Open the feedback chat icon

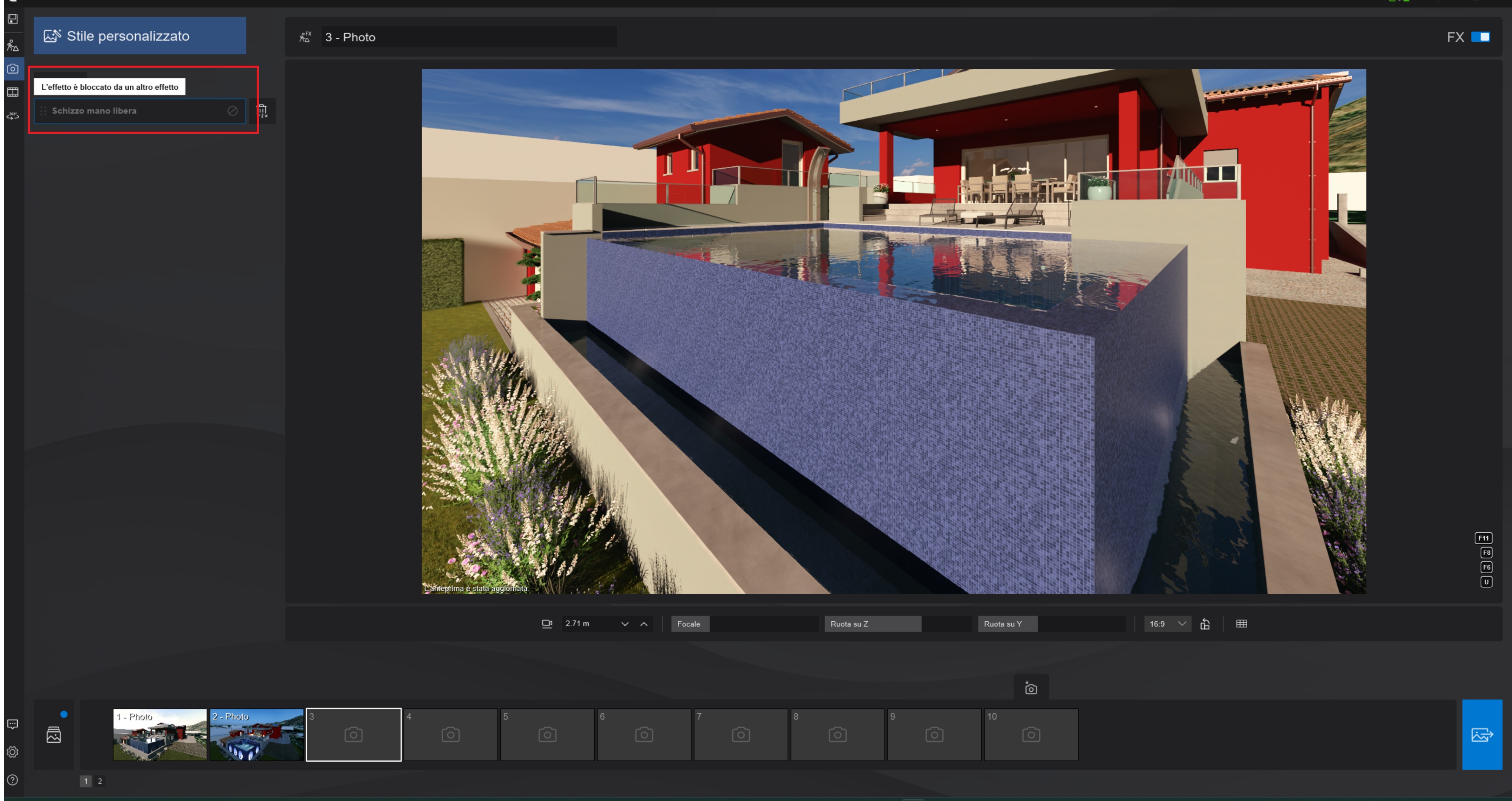(x=12, y=724)
